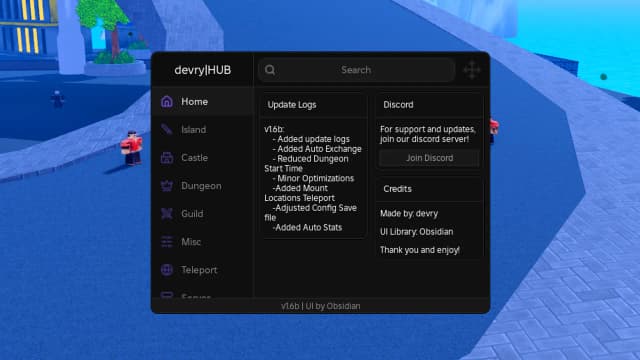Click the devry|HUB title
Image resolution: width=640 pixels, height=360 pixels.
202,70
